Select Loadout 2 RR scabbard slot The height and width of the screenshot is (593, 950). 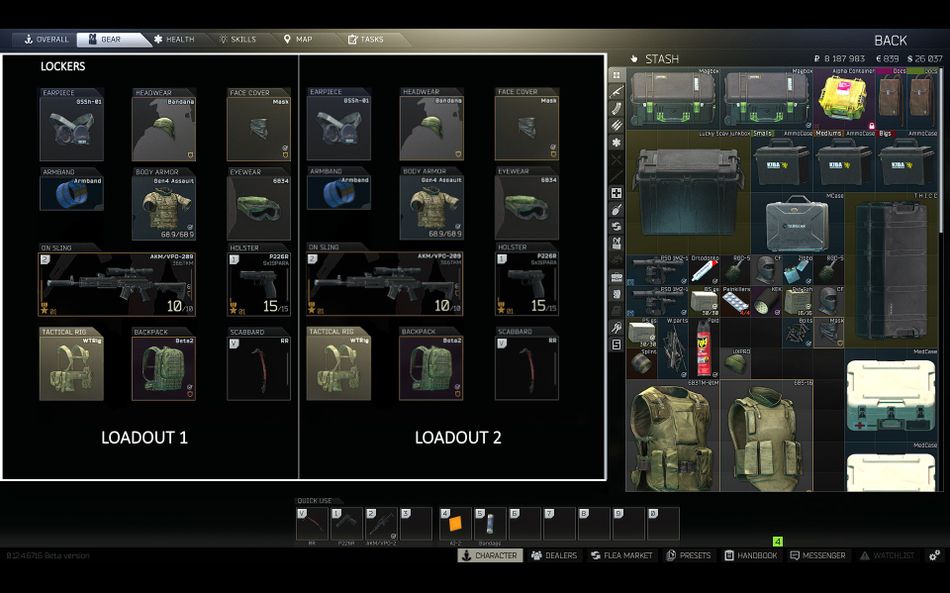point(526,368)
